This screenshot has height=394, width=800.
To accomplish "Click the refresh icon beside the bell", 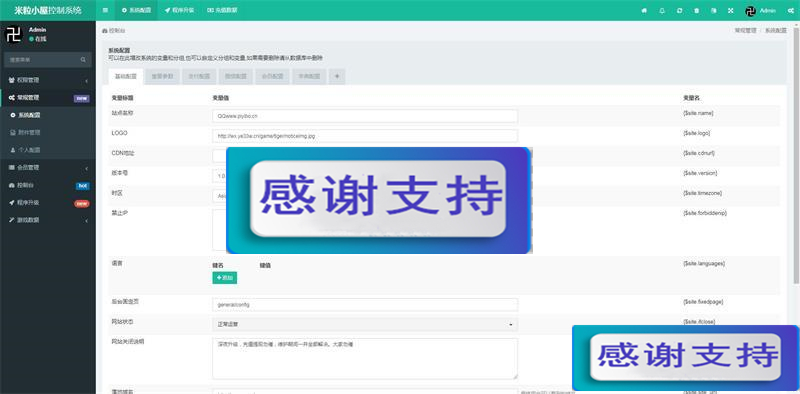I will [x=679, y=10].
